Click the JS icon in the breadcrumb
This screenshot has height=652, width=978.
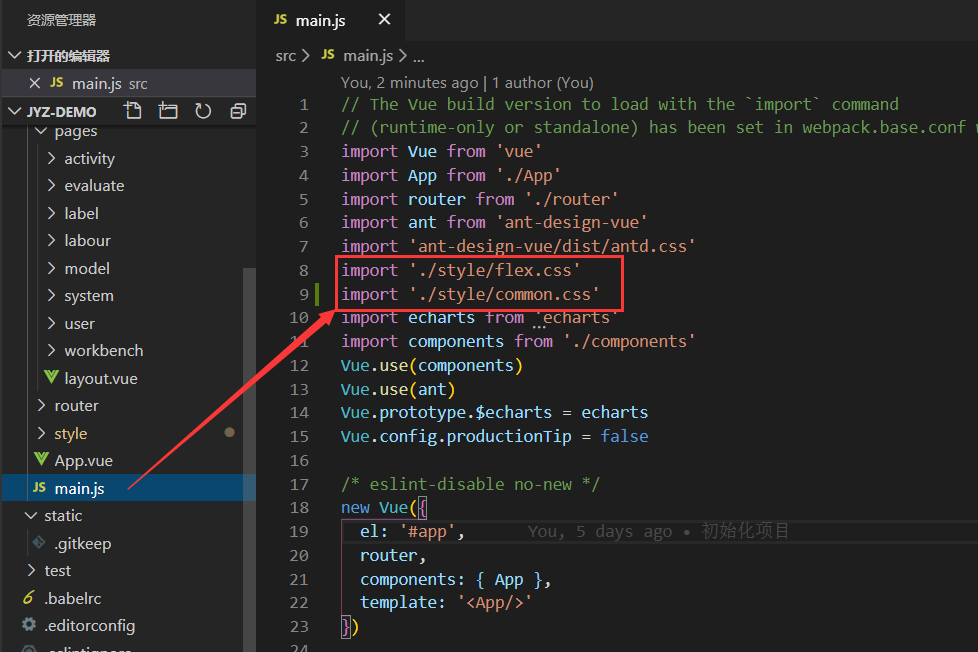(x=328, y=54)
